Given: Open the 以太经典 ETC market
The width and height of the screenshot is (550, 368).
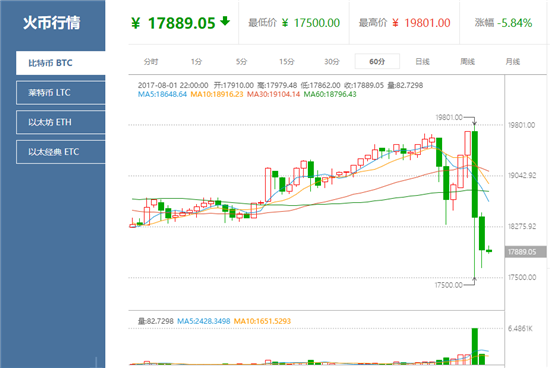Looking at the screenshot, I should pyautogui.click(x=61, y=152).
